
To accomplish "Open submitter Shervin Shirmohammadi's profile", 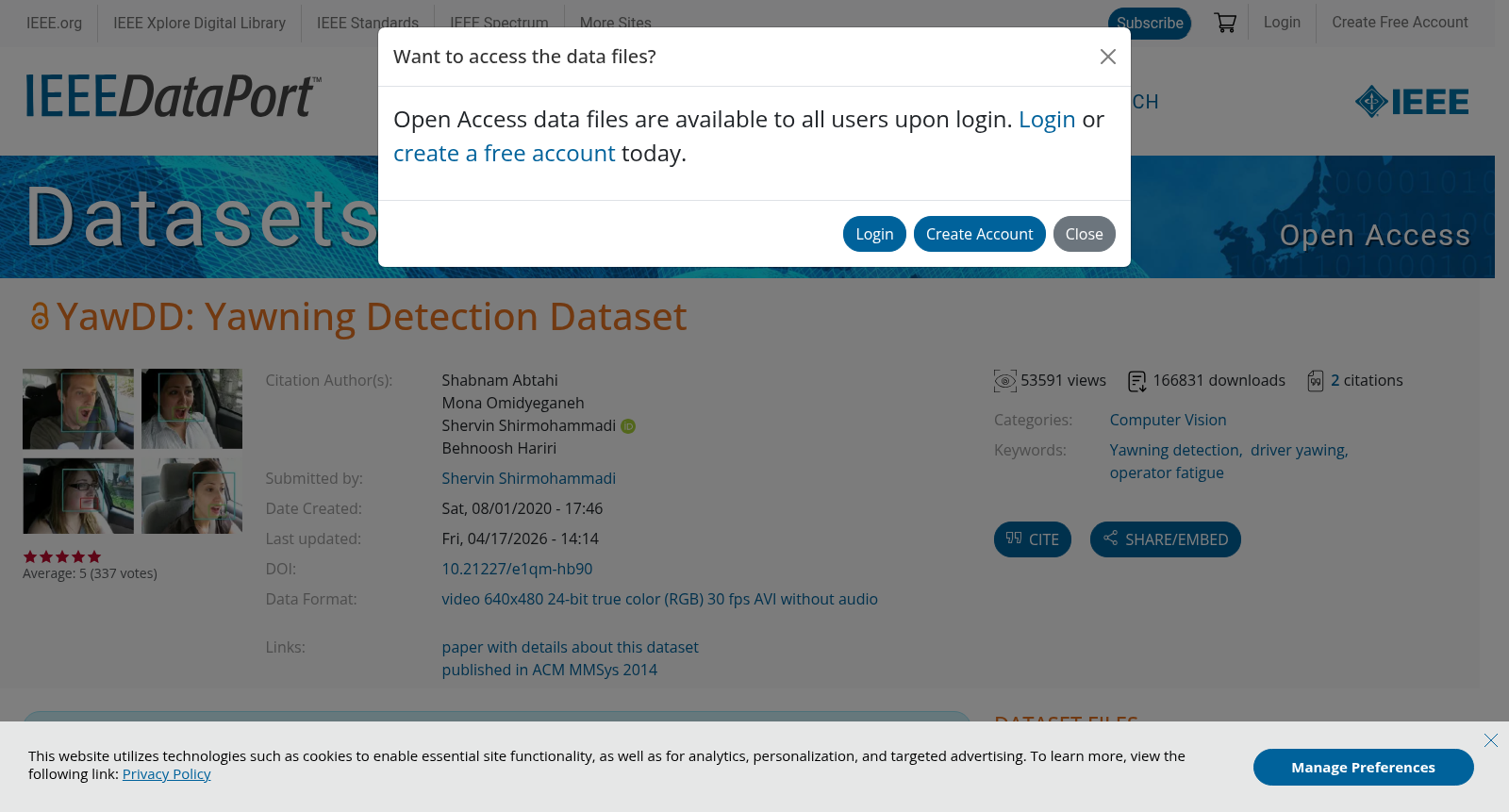I will [528, 479].
